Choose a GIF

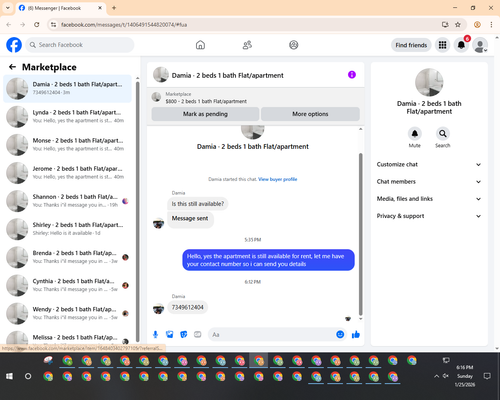(x=198, y=334)
